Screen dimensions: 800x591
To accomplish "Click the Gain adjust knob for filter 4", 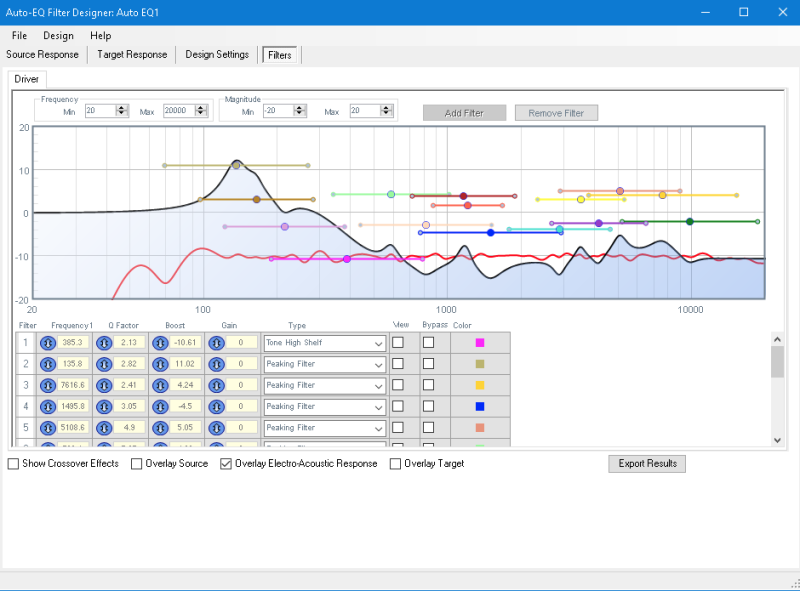I will (216, 407).
